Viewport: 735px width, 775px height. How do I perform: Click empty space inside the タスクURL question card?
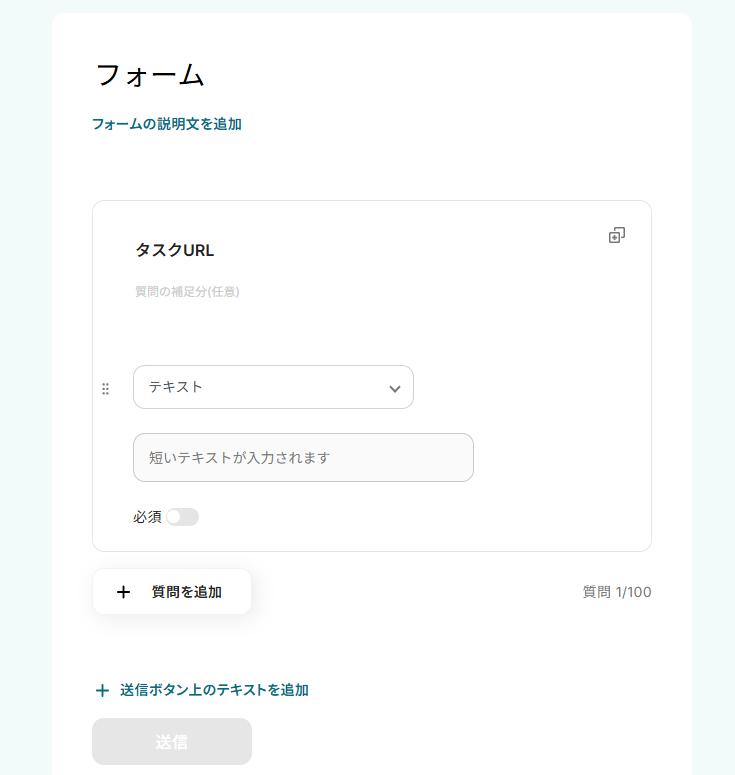point(550,330)
